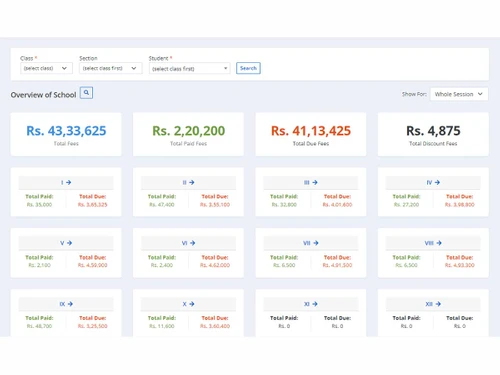Click class VII due value Rs. 4,91,500
The width and height of the screenshot is (500, 375).
337,265
